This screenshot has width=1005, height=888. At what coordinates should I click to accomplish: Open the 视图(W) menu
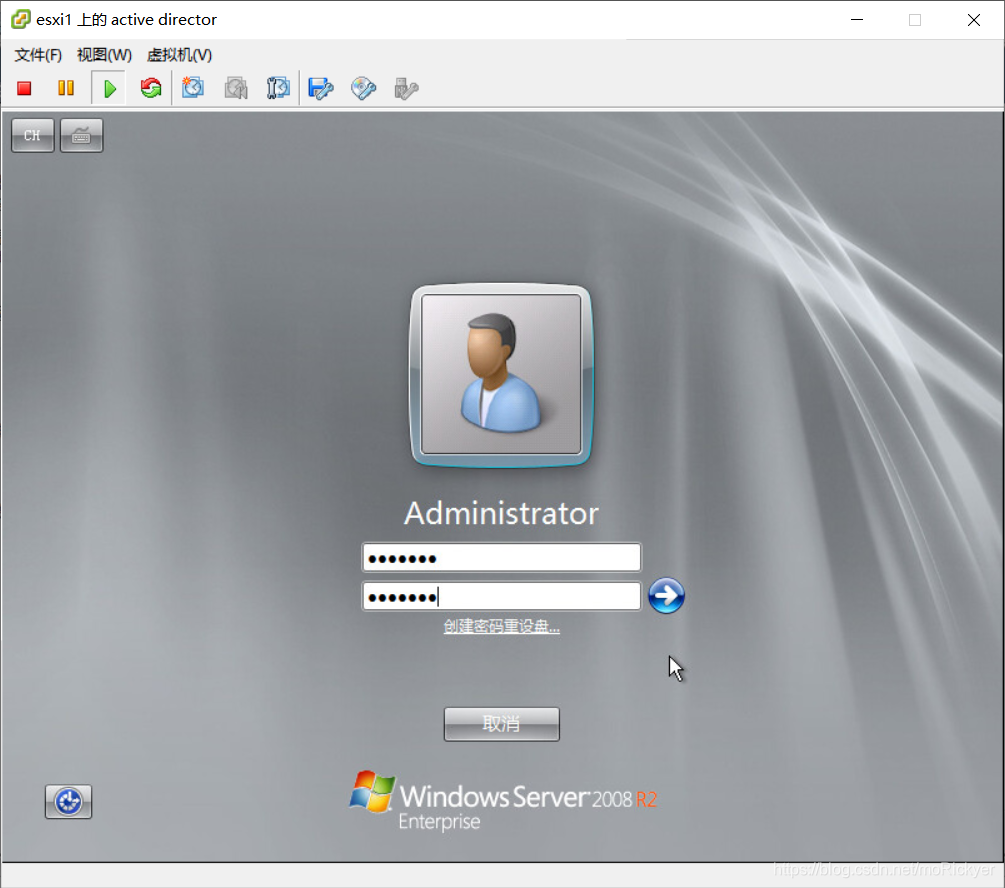click(104, 55)
